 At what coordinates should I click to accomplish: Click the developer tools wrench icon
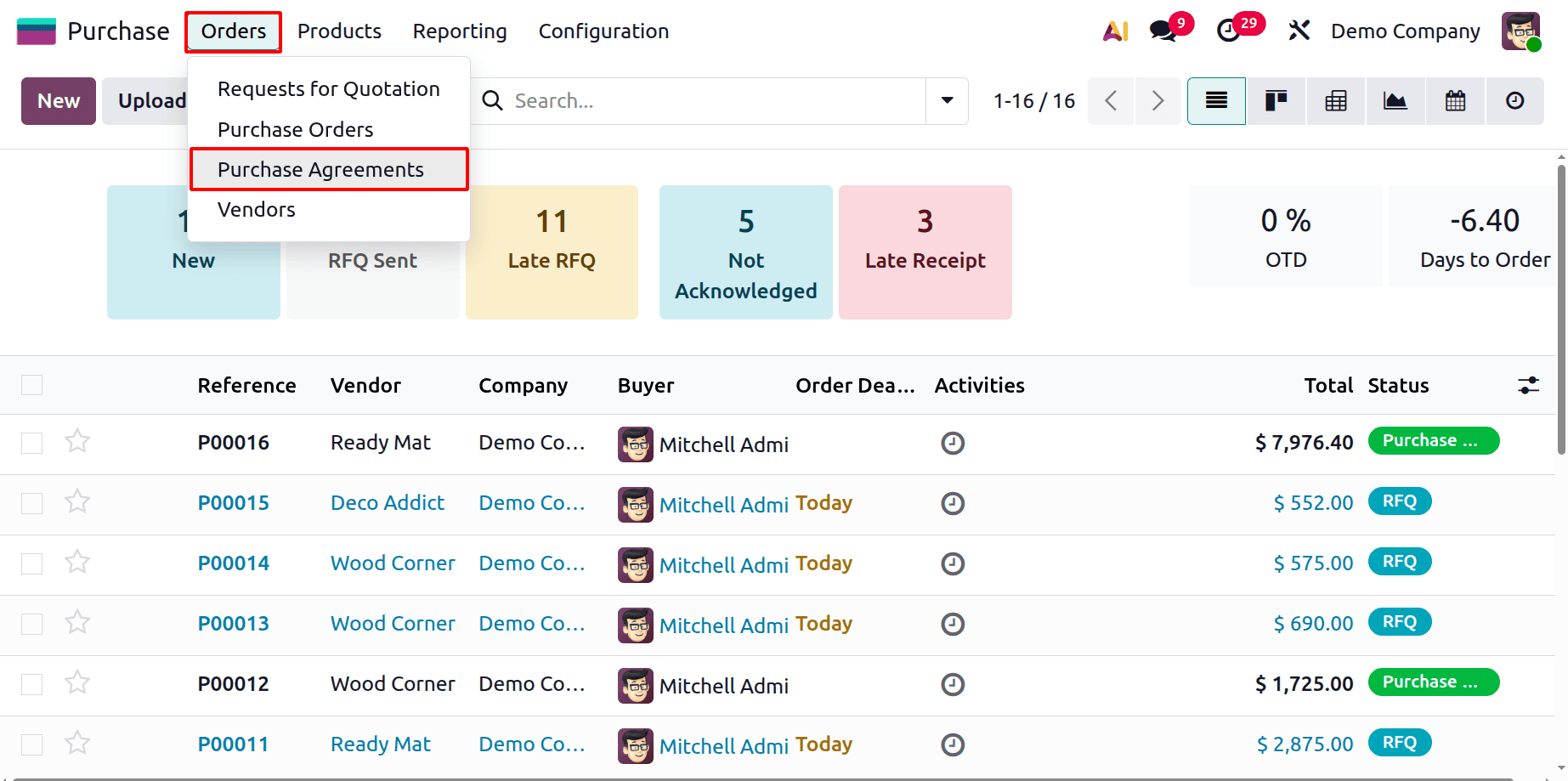(x=1299, y=31)
